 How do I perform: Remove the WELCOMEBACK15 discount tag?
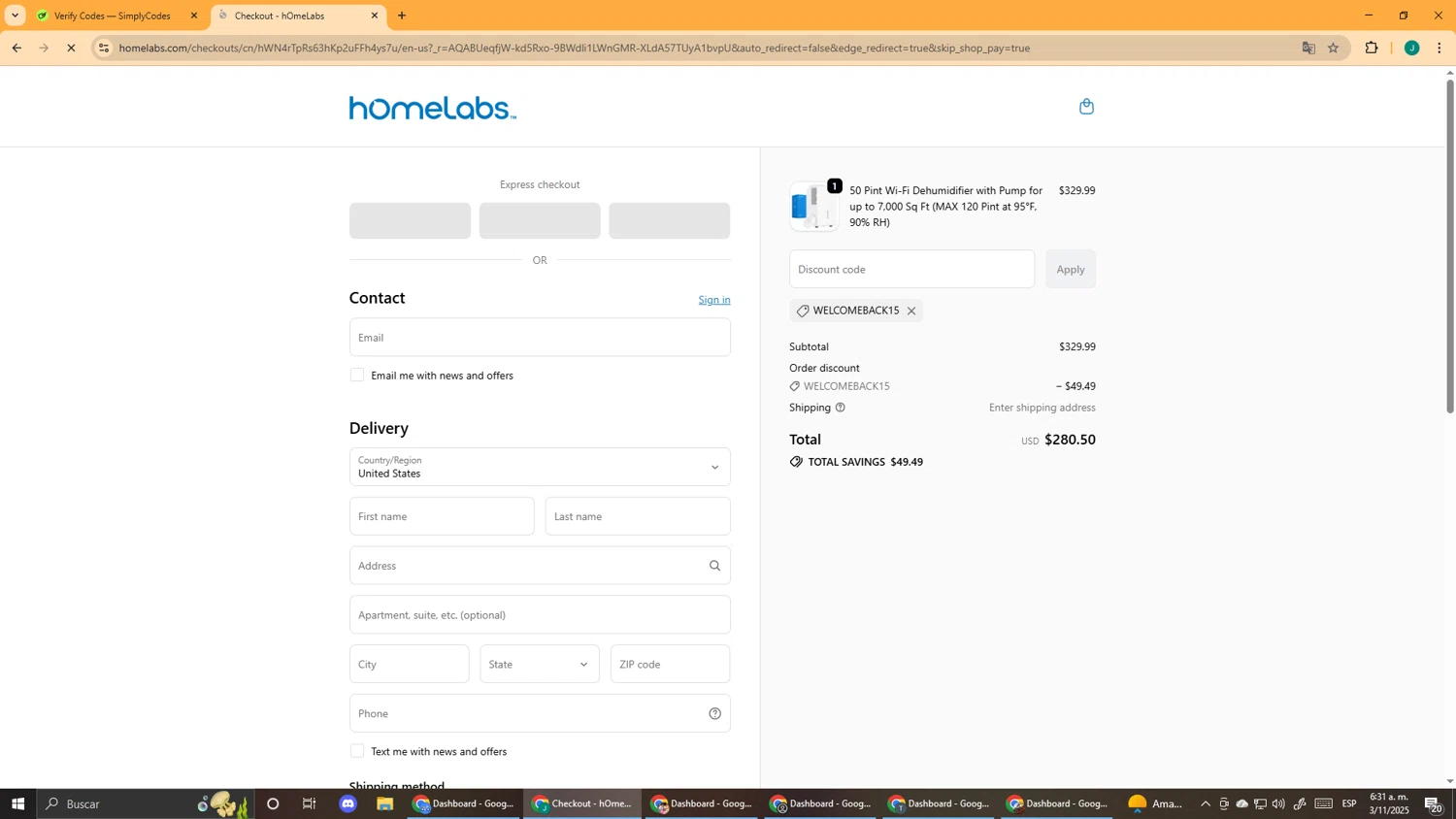[910, 311]
